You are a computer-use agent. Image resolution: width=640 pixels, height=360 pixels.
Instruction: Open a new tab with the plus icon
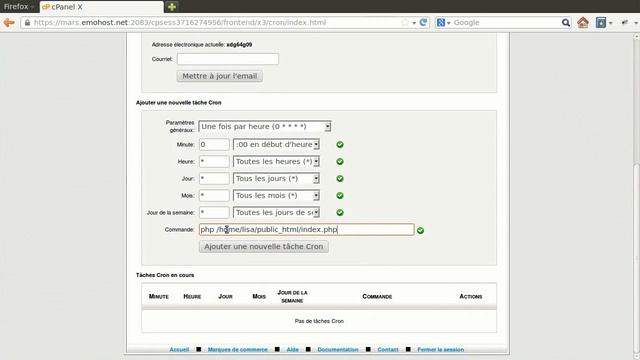pyautogui.click(x=172, y=7)
